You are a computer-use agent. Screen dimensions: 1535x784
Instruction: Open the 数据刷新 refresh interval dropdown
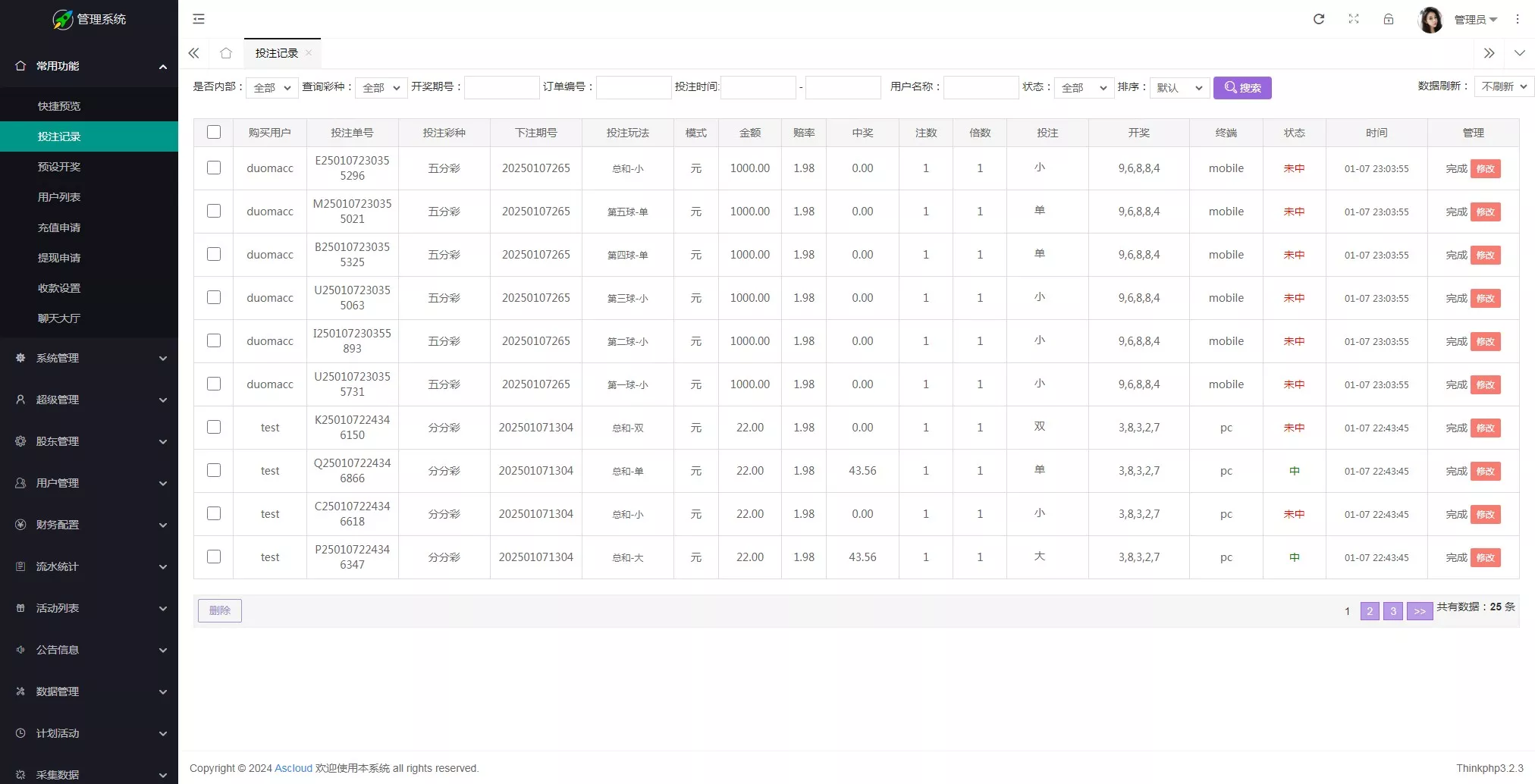coord(1505,86)
